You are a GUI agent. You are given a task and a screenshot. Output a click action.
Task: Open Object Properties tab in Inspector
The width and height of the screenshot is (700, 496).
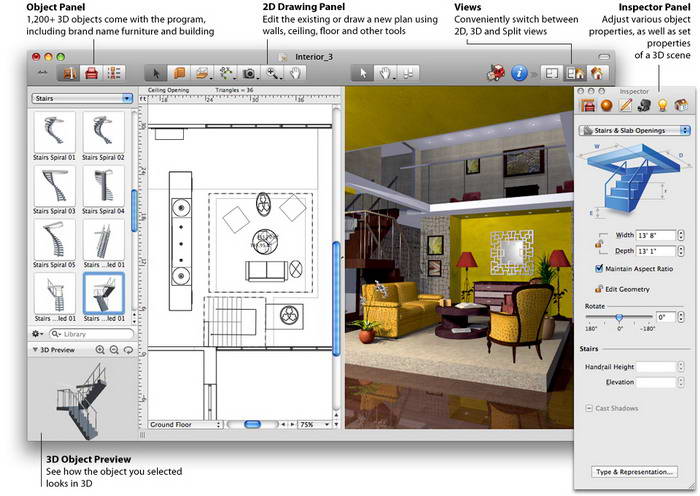588,105
